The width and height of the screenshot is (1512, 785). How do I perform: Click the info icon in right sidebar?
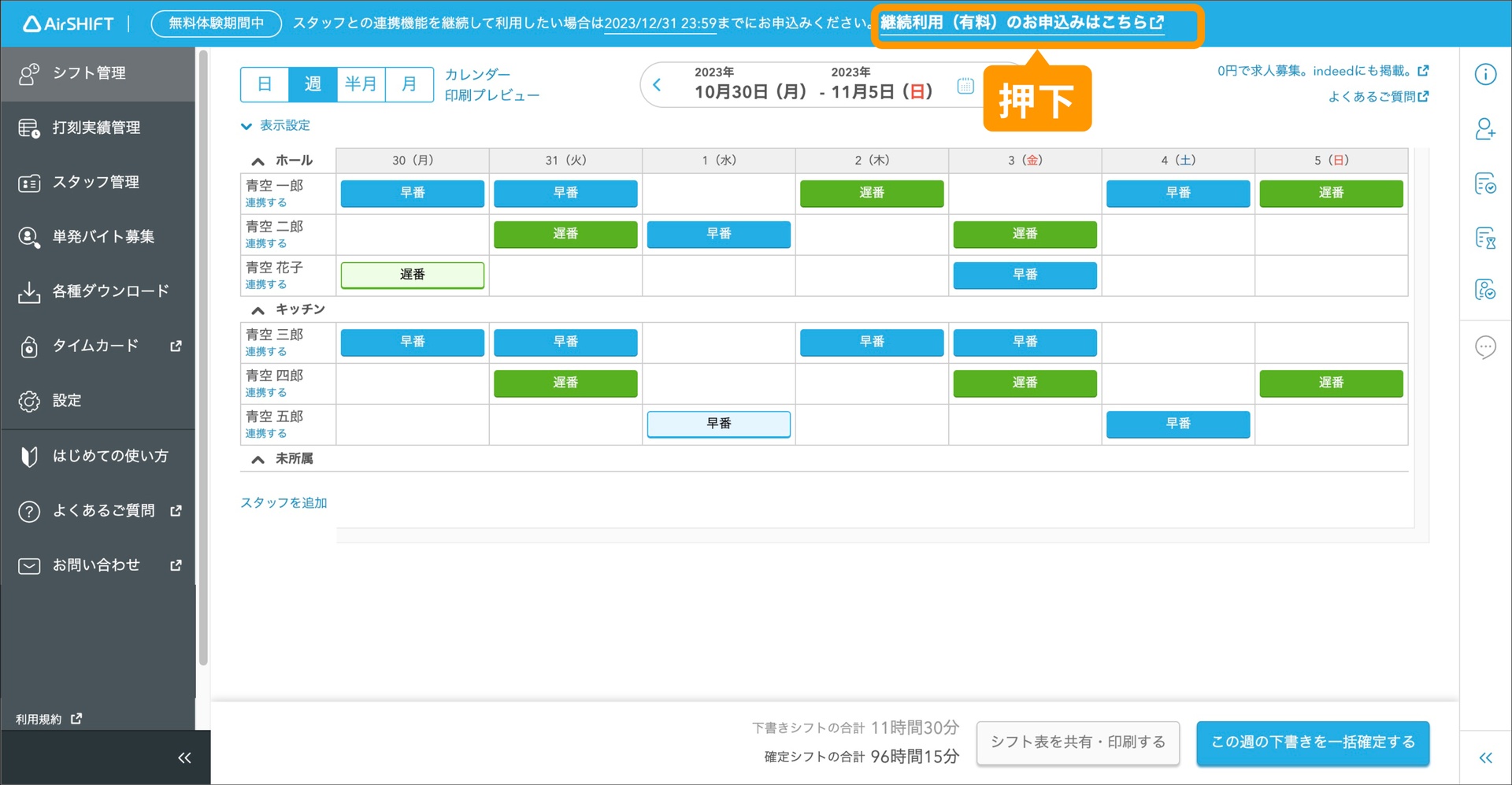(1484, 75)
